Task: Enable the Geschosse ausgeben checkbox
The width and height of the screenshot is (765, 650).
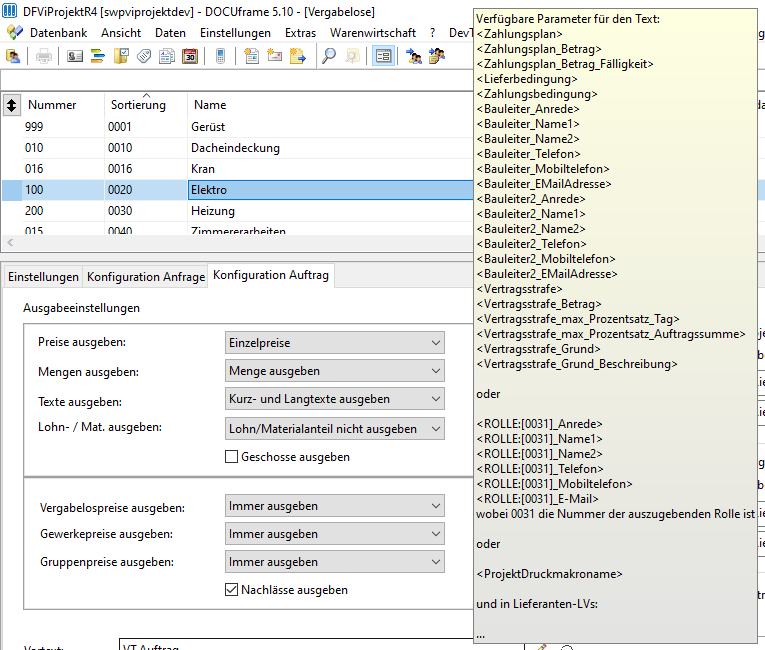Action: pyautogui.click(x=231, y=457)
